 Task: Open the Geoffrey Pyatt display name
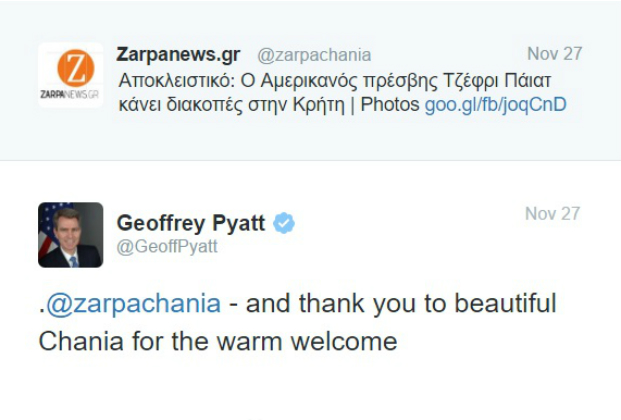coord(190,223)
